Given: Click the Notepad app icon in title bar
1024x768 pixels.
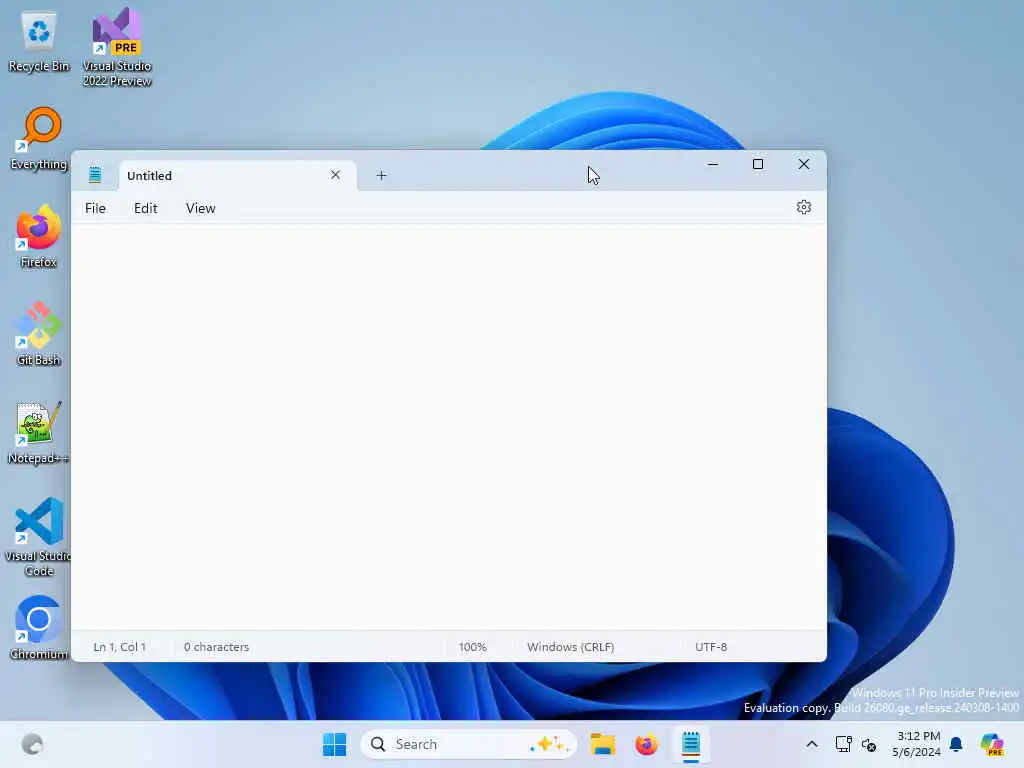Looking at the screenshot, I should pos(95,174).
